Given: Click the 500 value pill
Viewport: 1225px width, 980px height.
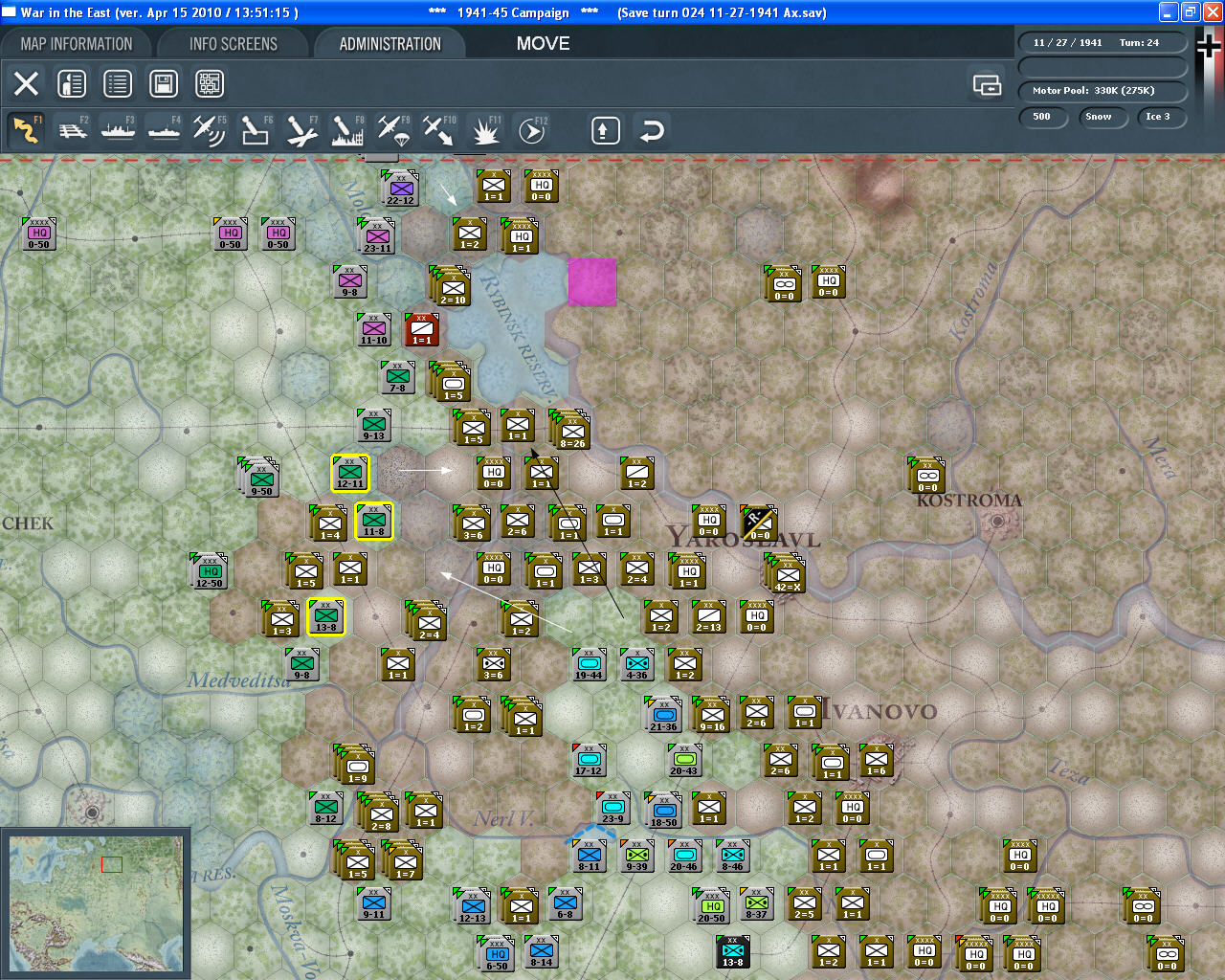Looking at the screenshot, I should coord(1042,117).
